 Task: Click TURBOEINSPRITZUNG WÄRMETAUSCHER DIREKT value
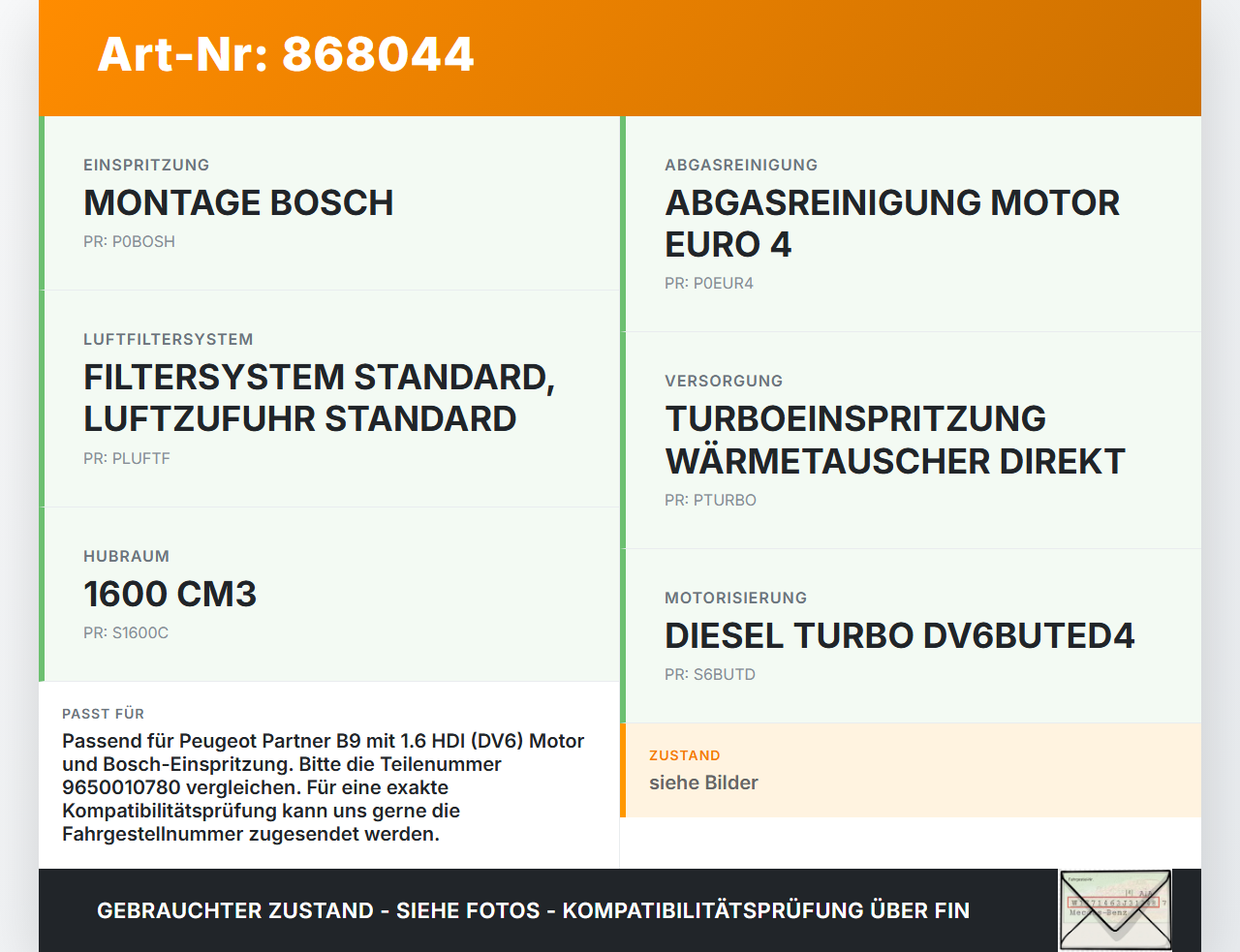(x=895, y=440)
